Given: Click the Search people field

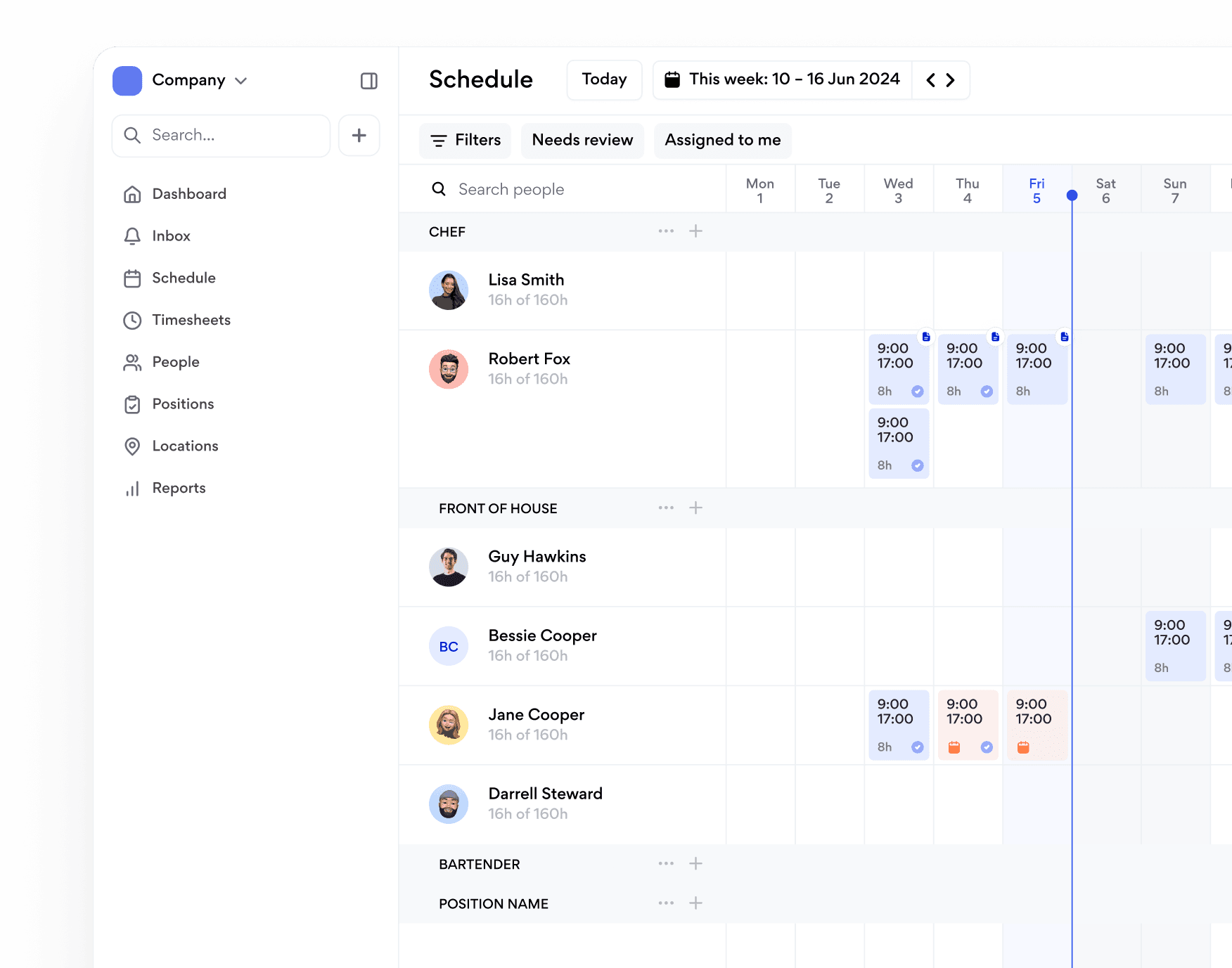Looking at the screenshot, I should click(563, 189).
